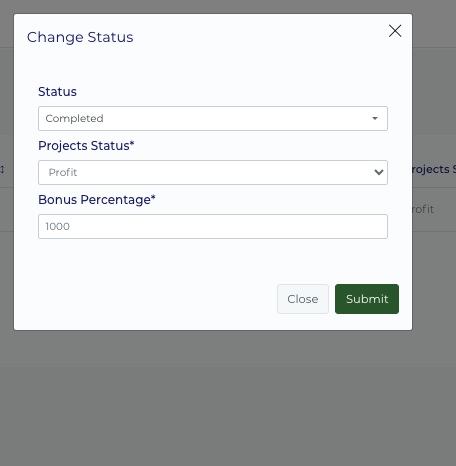Click the Bonus Percentage* label
The width and height of the screenshot is (456, 466).
97,200
